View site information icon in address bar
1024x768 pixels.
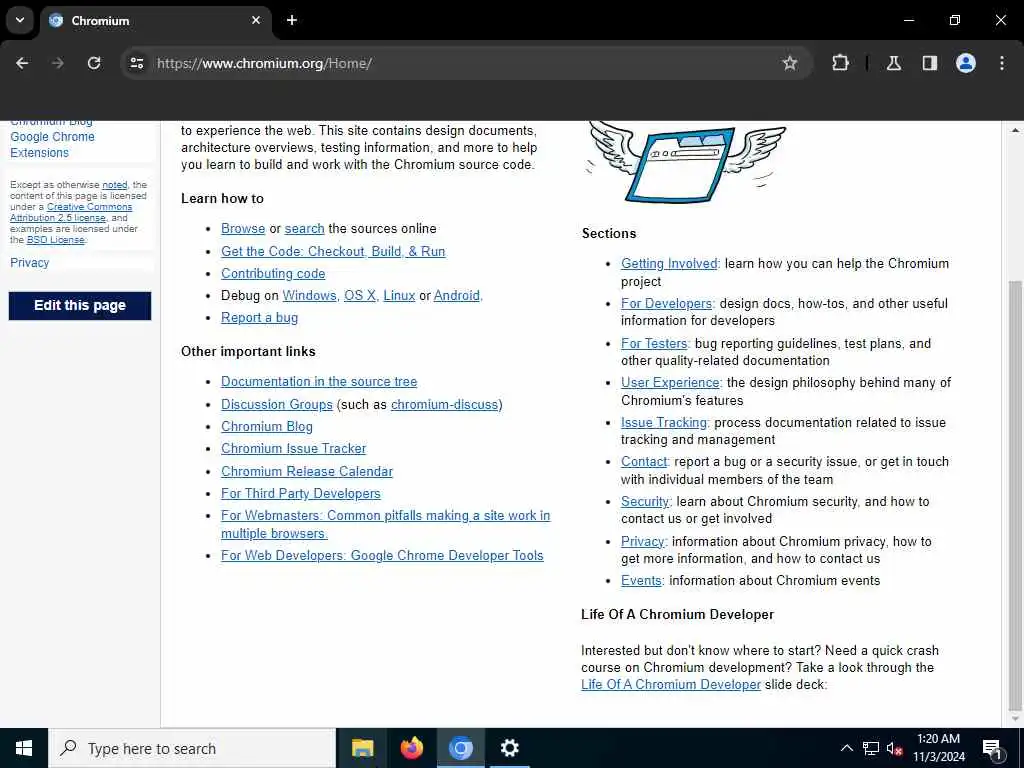[136, 63]
